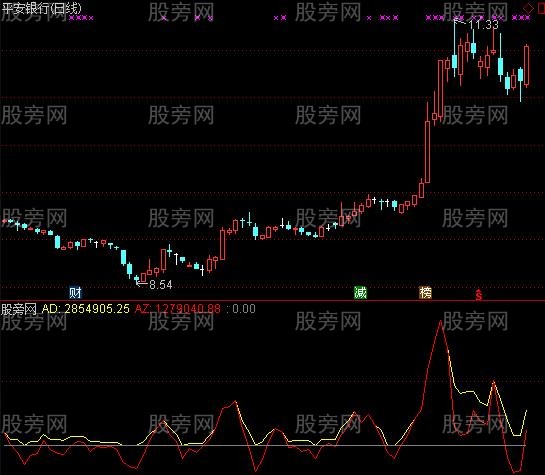The height and width of the screenshot is (475, 545).
Task: Click the 0.00 indicator value
Action: click(244, 309)
